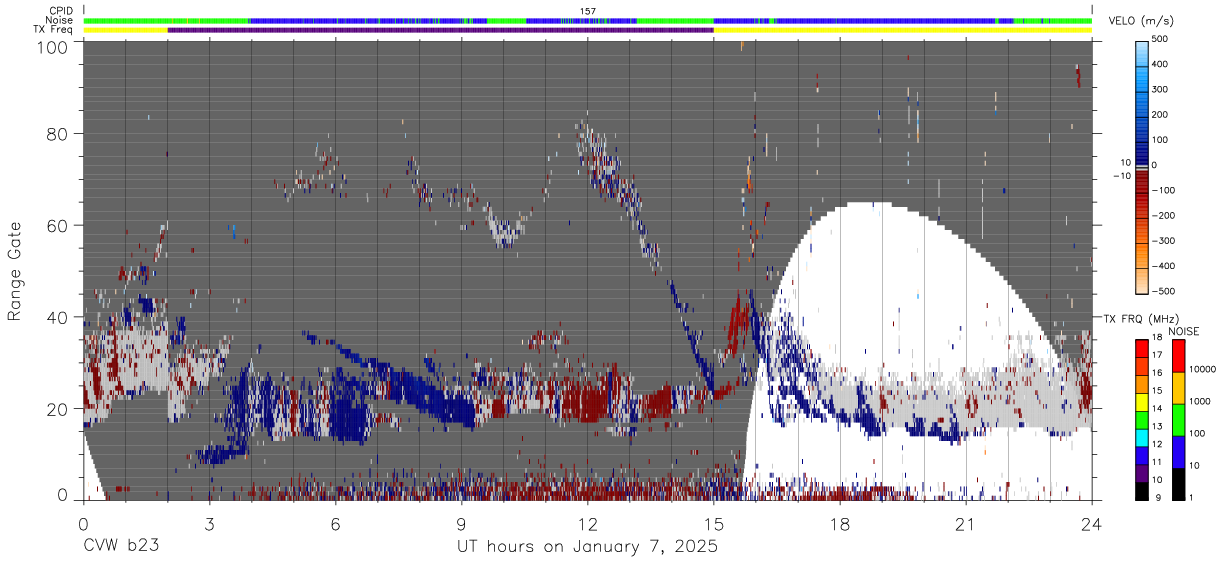Click the VELO (m/s) colorbar title

1141,22
